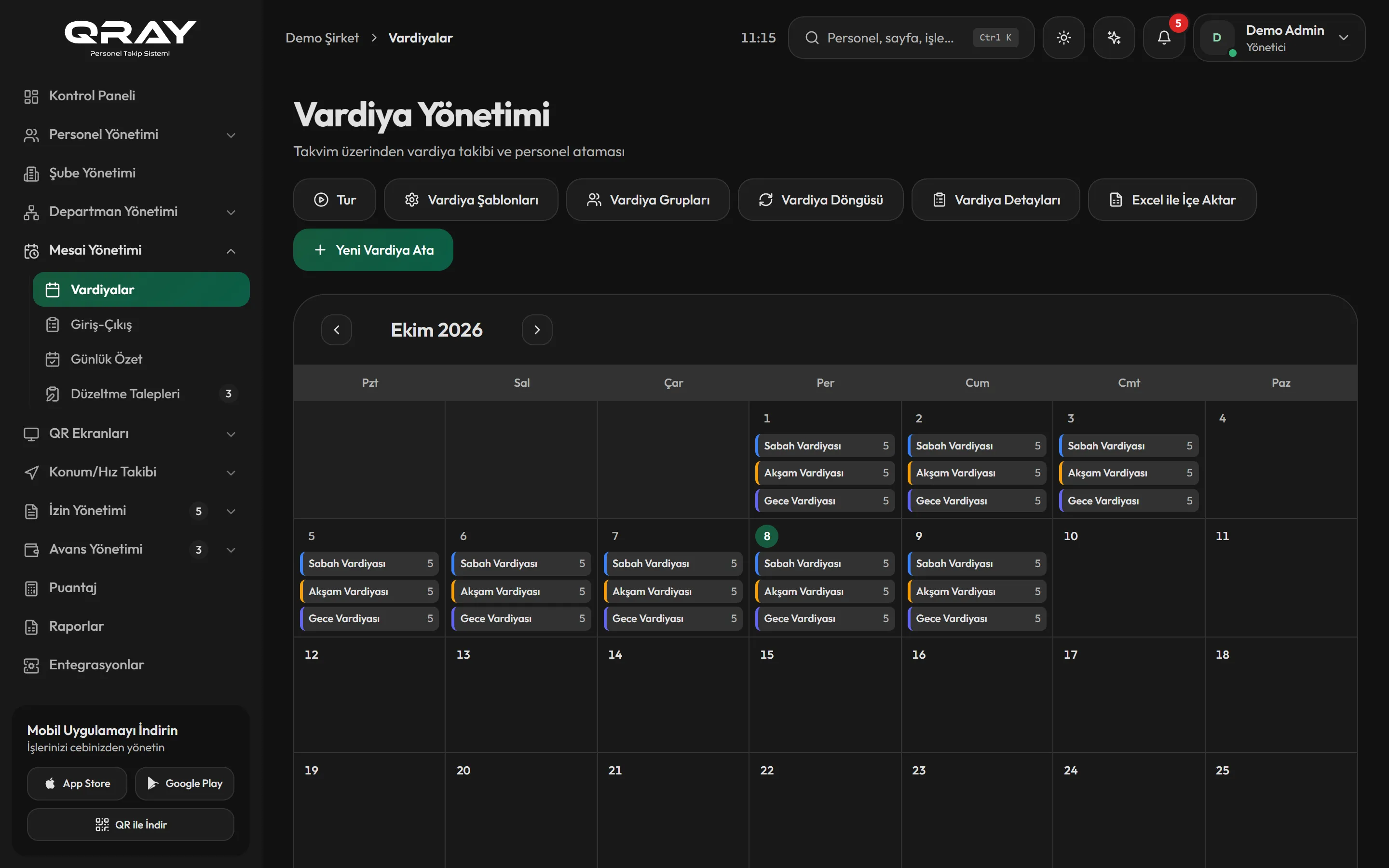Select the highlighted day 8 in calendar
This screenshot has width=1389, height=868.
pos(767,536)
